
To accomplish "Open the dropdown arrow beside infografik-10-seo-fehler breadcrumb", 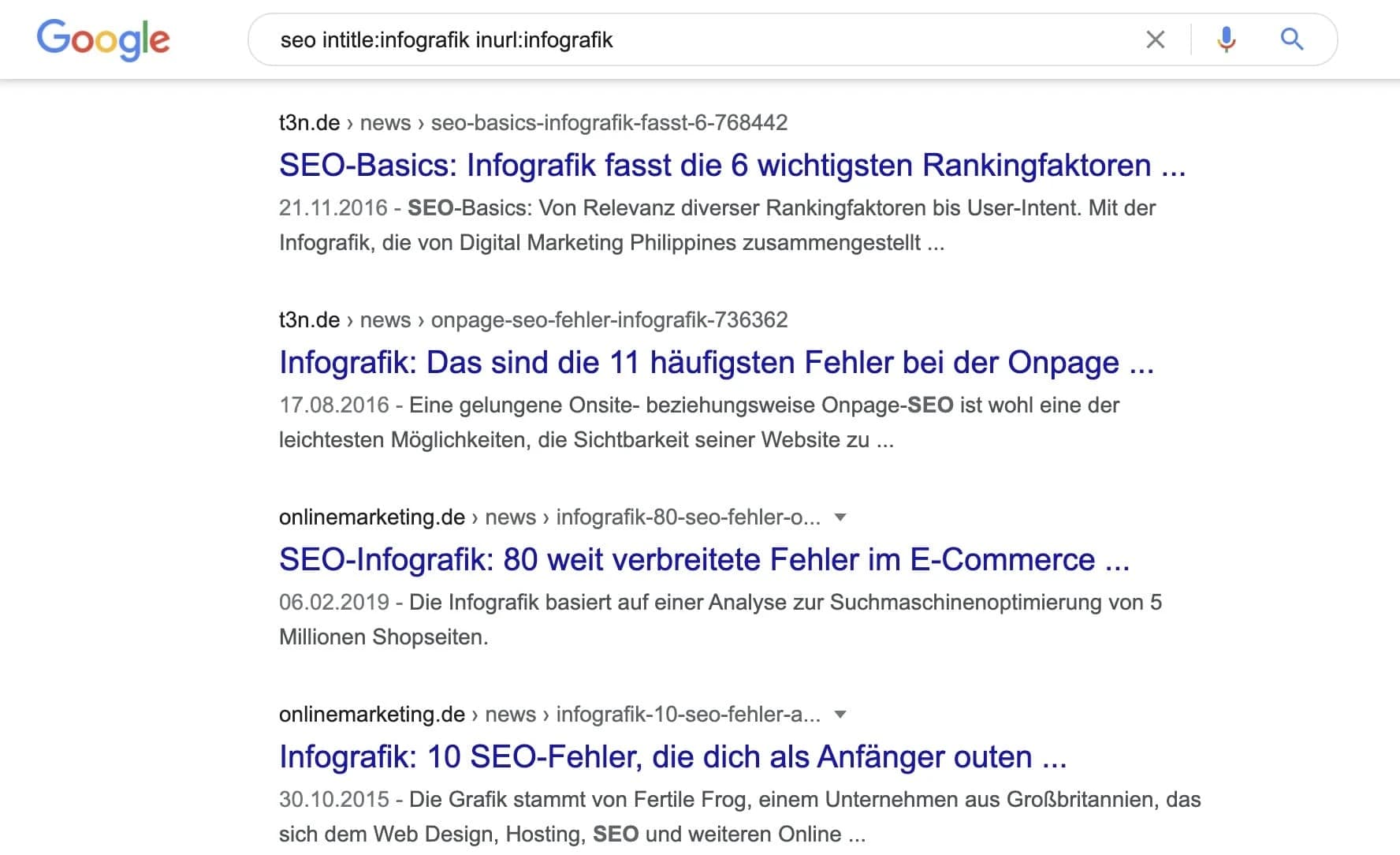I will (x=841, y=715).
